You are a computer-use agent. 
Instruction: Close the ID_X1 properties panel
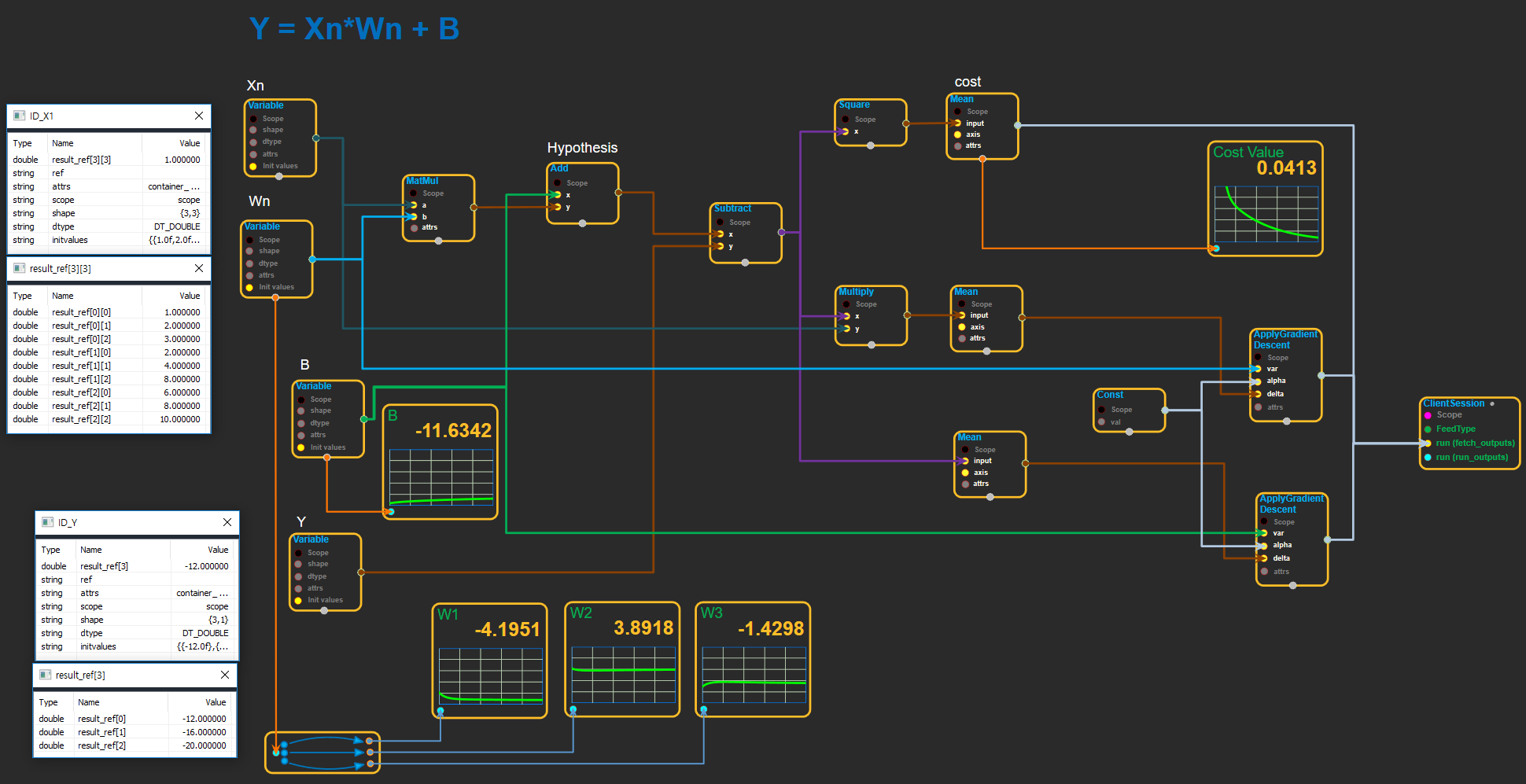[x=199, y=116]
